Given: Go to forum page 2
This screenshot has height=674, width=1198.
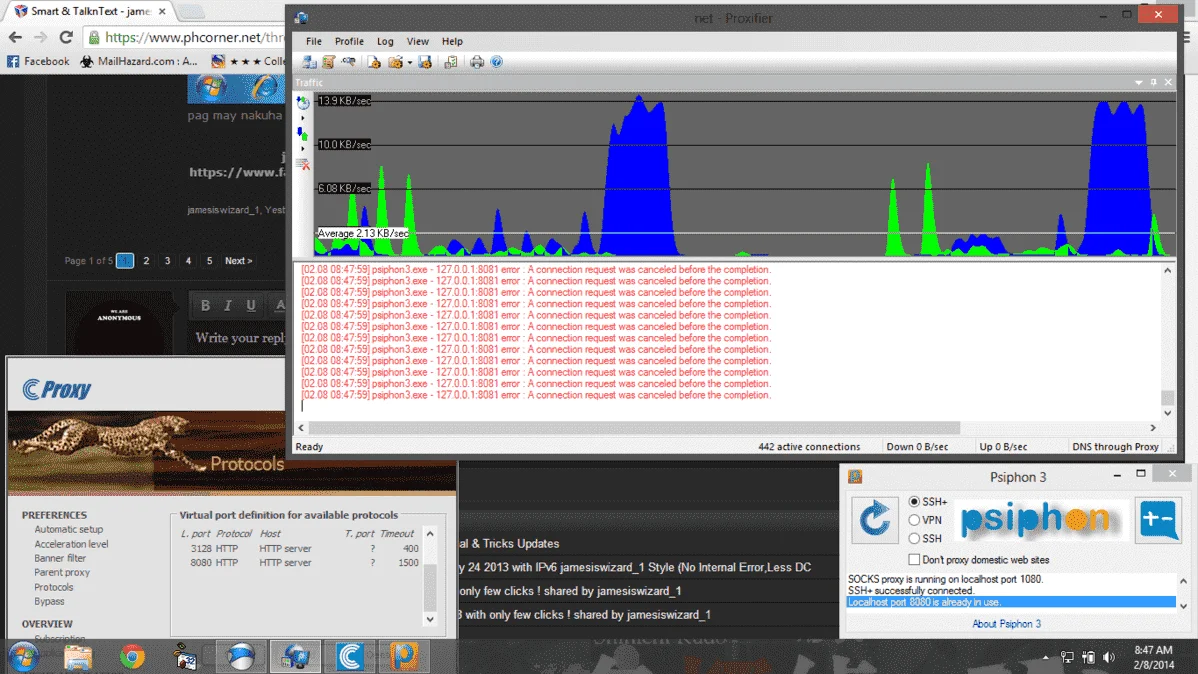Looking at the screenshot, I should pos(146,261).
